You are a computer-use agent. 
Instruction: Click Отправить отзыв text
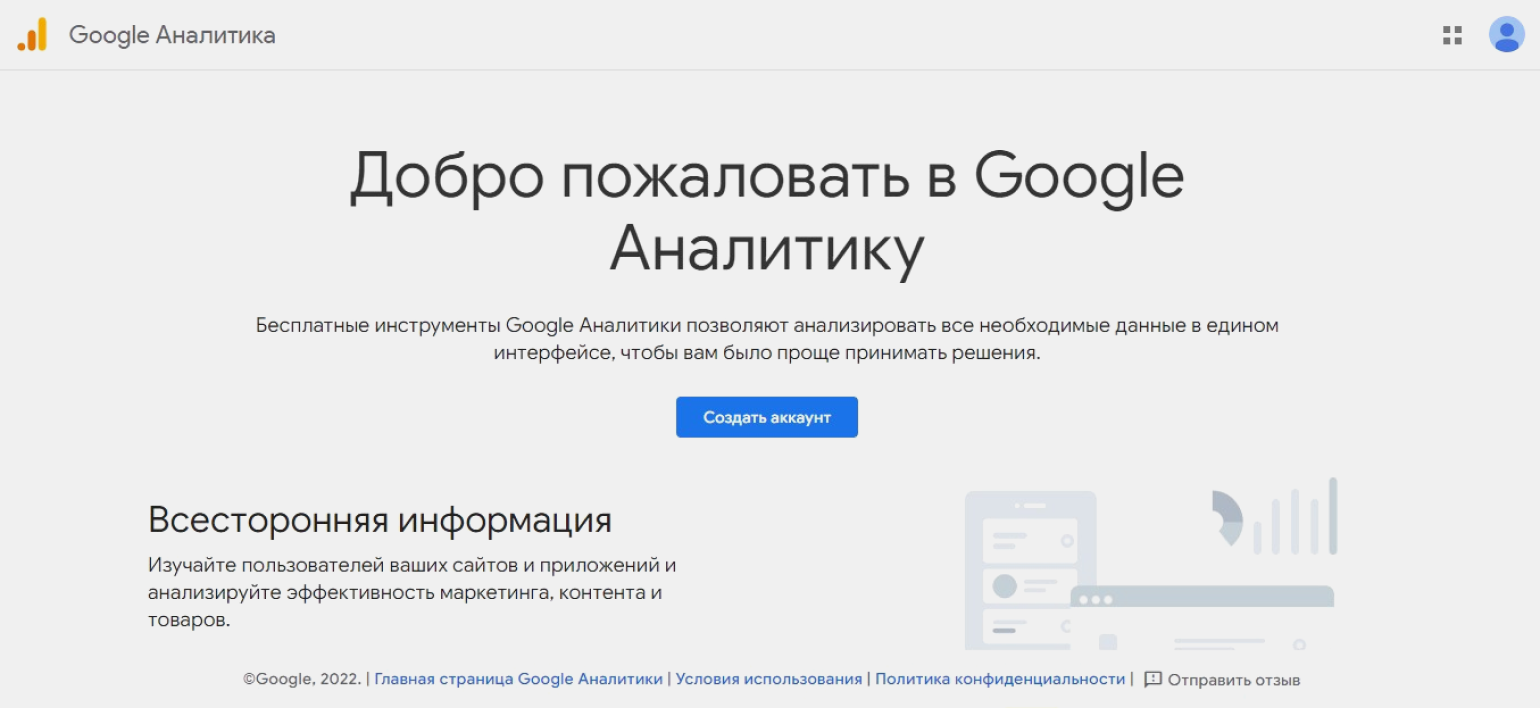[1234, 680]
